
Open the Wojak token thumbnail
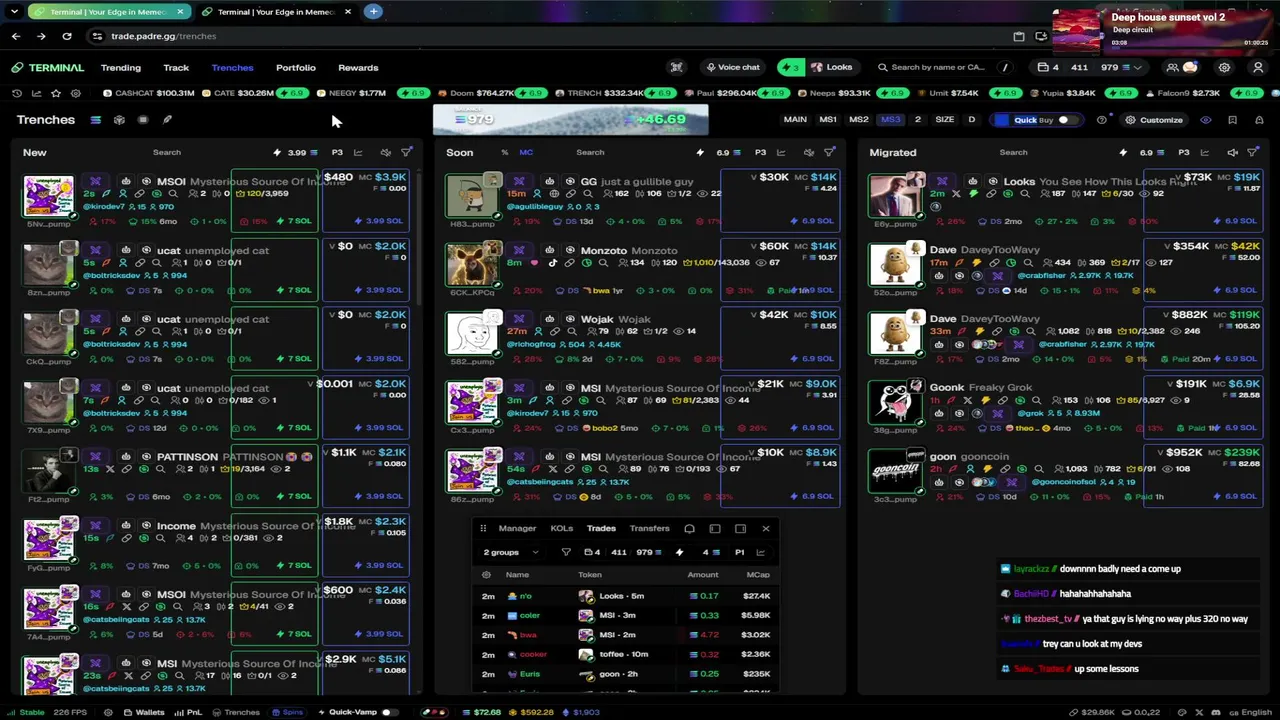point(471,333)
